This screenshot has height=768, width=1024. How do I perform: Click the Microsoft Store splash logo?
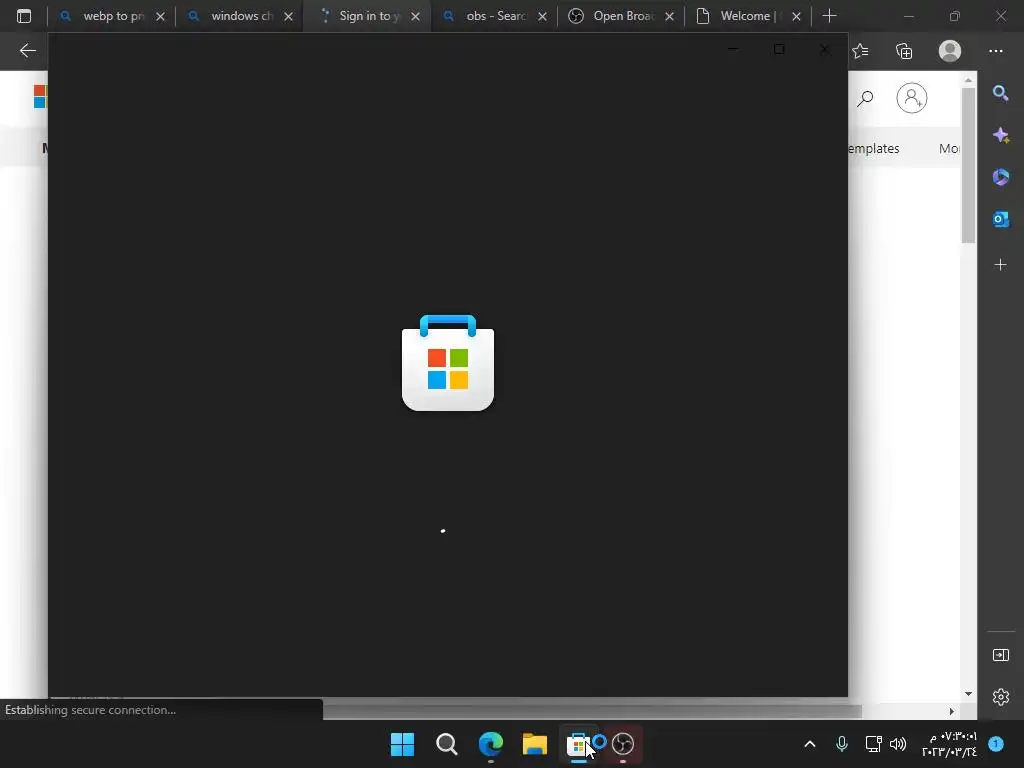point(448,363)
